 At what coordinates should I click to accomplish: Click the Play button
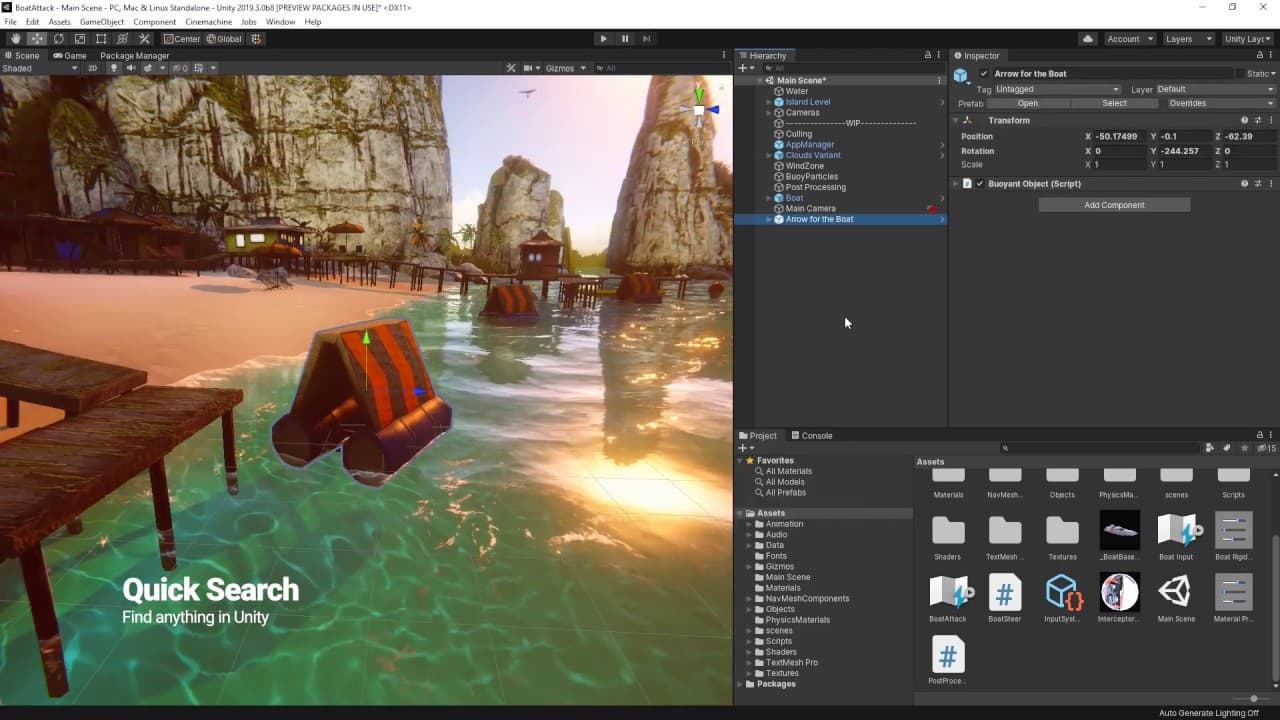coord(603,39)
